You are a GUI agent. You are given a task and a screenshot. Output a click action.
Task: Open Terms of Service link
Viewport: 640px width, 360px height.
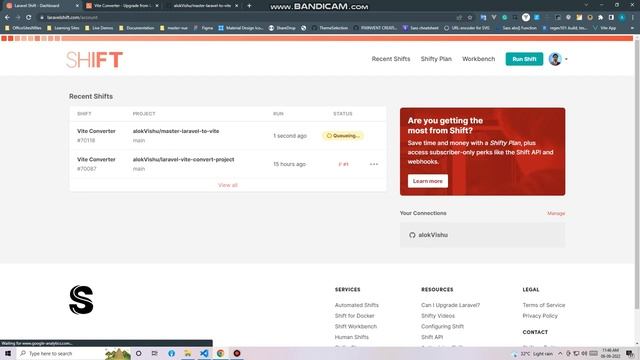(x=544, y=305)
